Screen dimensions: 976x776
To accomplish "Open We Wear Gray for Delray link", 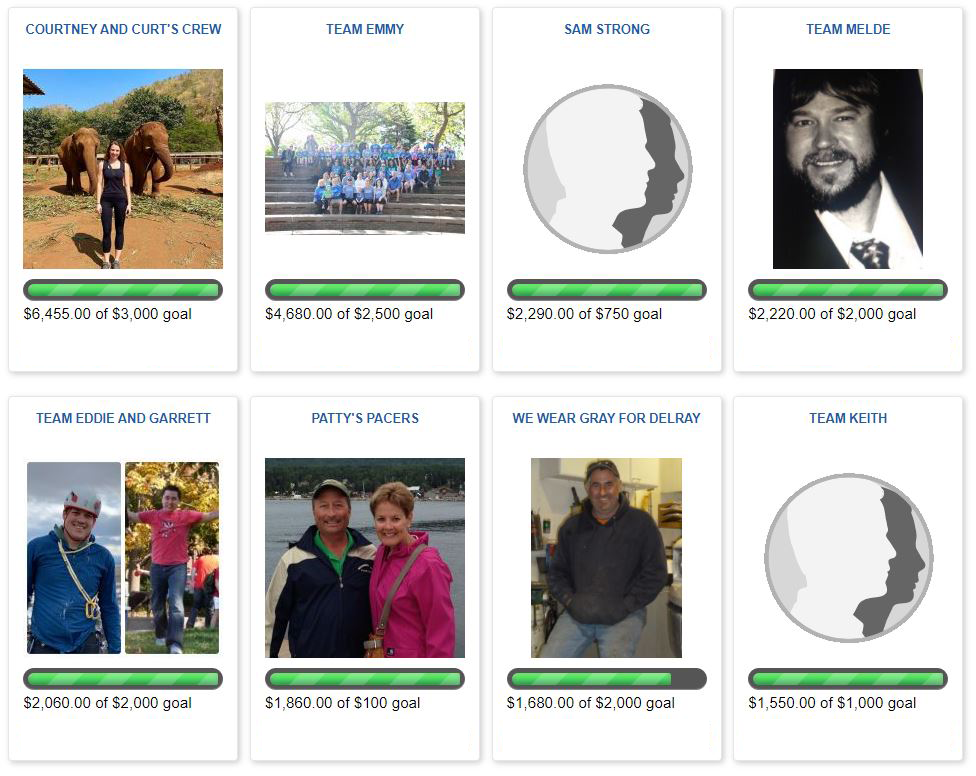I will [606, 418].
